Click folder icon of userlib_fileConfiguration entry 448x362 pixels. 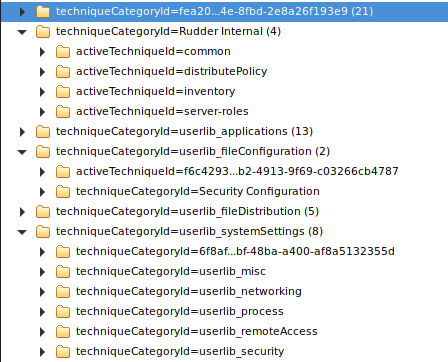point(43,152)
